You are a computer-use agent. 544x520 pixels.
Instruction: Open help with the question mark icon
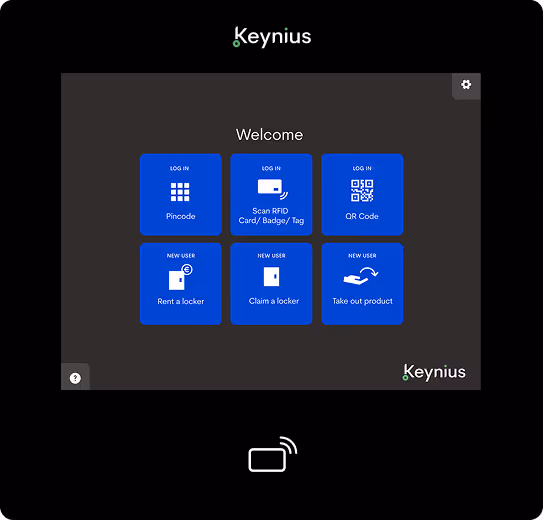click(75, 378)
